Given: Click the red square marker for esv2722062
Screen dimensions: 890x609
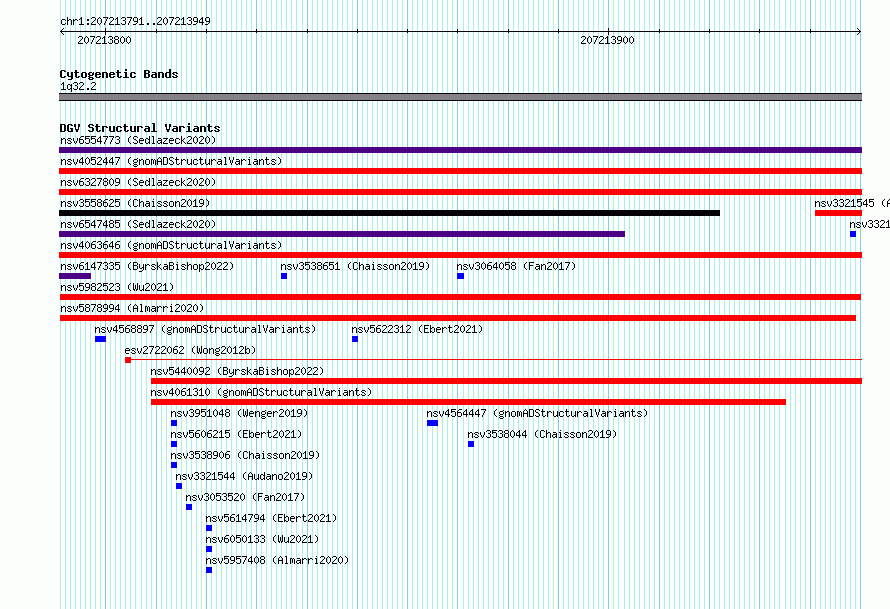Looking at the screenshot, I should pyautogui.click(x=128, y=360).
